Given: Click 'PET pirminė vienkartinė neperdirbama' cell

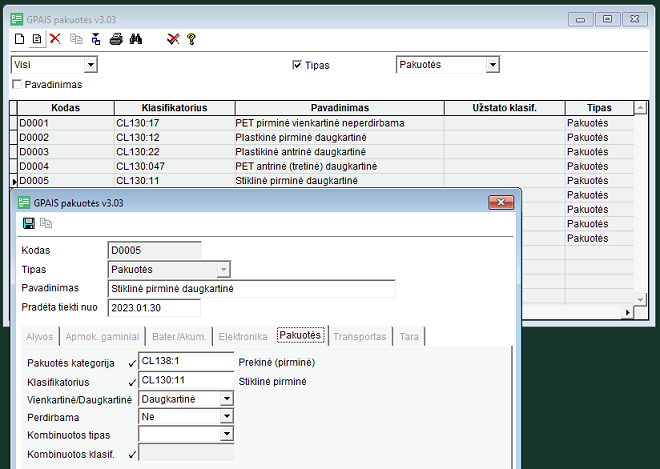Looking at the screenshot, I should point(340,123).
